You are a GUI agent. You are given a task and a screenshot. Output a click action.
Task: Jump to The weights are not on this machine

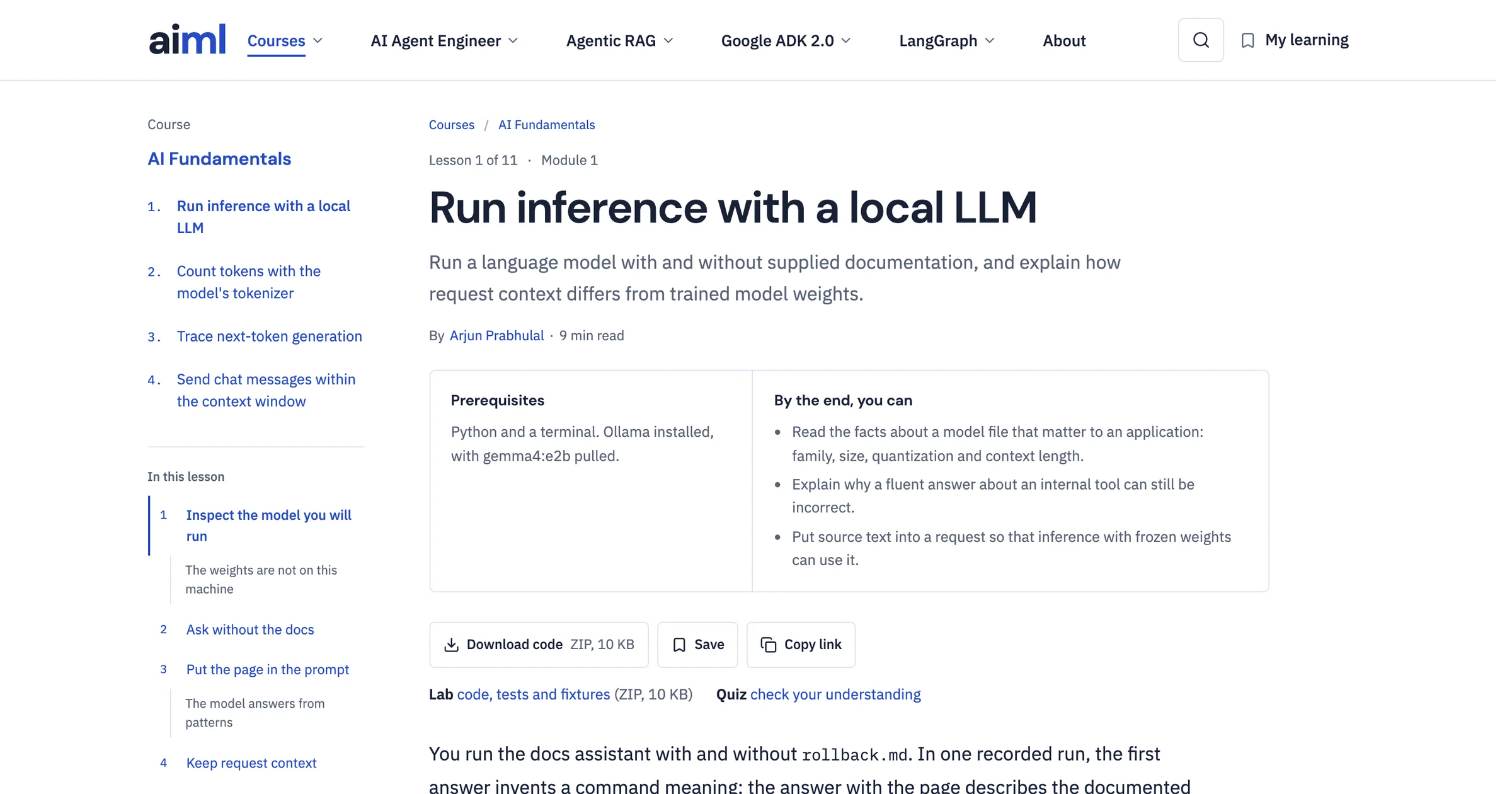pos(261,579)
